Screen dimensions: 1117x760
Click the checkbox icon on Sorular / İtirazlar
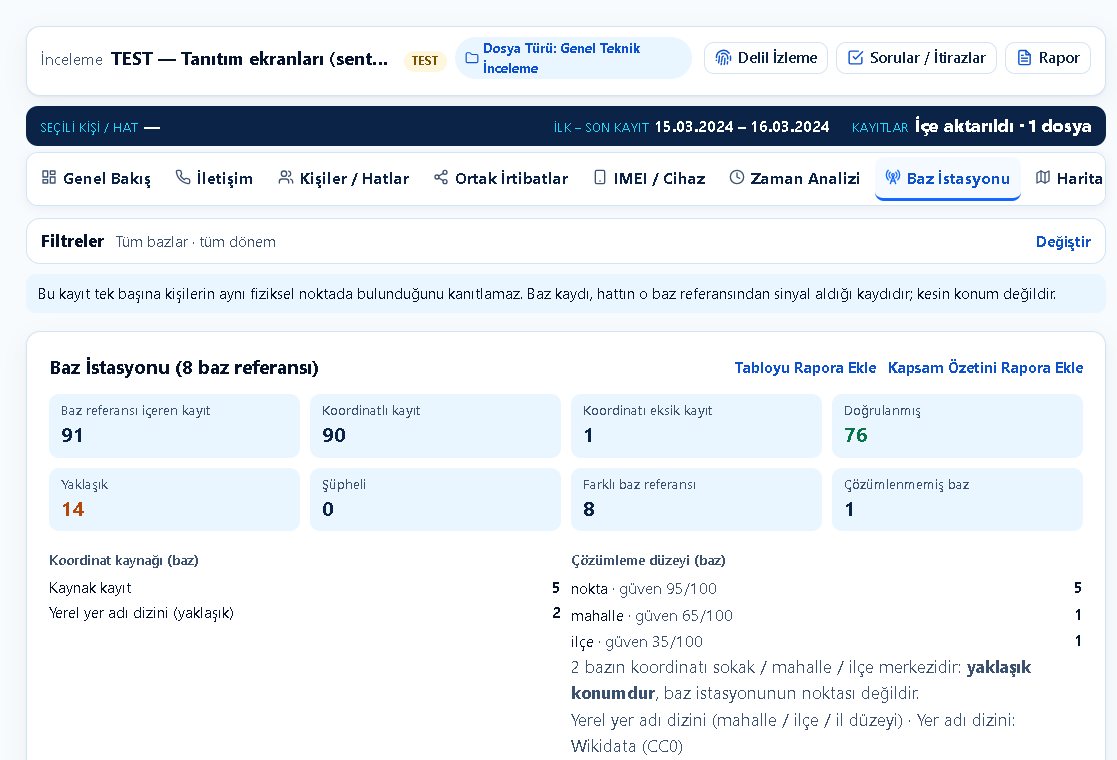856,58
